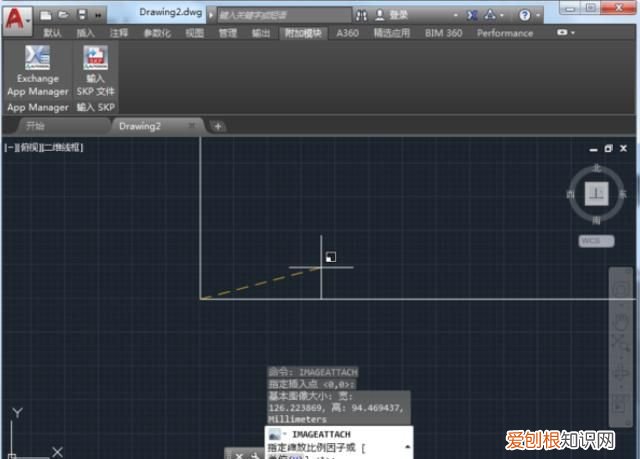Open the AutoCAD application menu (red A)

pos(17,19)
